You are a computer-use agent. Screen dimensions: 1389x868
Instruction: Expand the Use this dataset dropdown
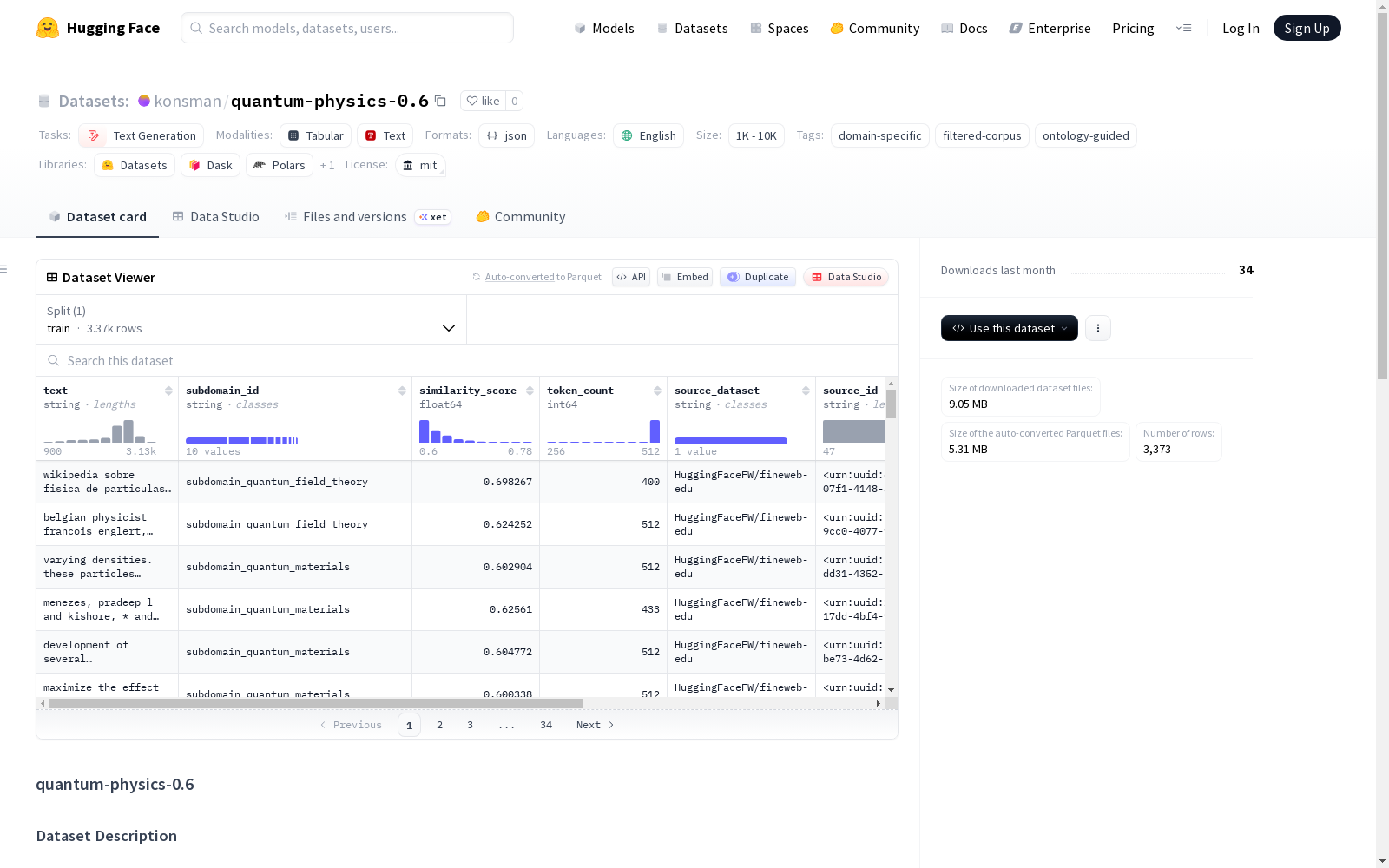[x=1010, y=328]
